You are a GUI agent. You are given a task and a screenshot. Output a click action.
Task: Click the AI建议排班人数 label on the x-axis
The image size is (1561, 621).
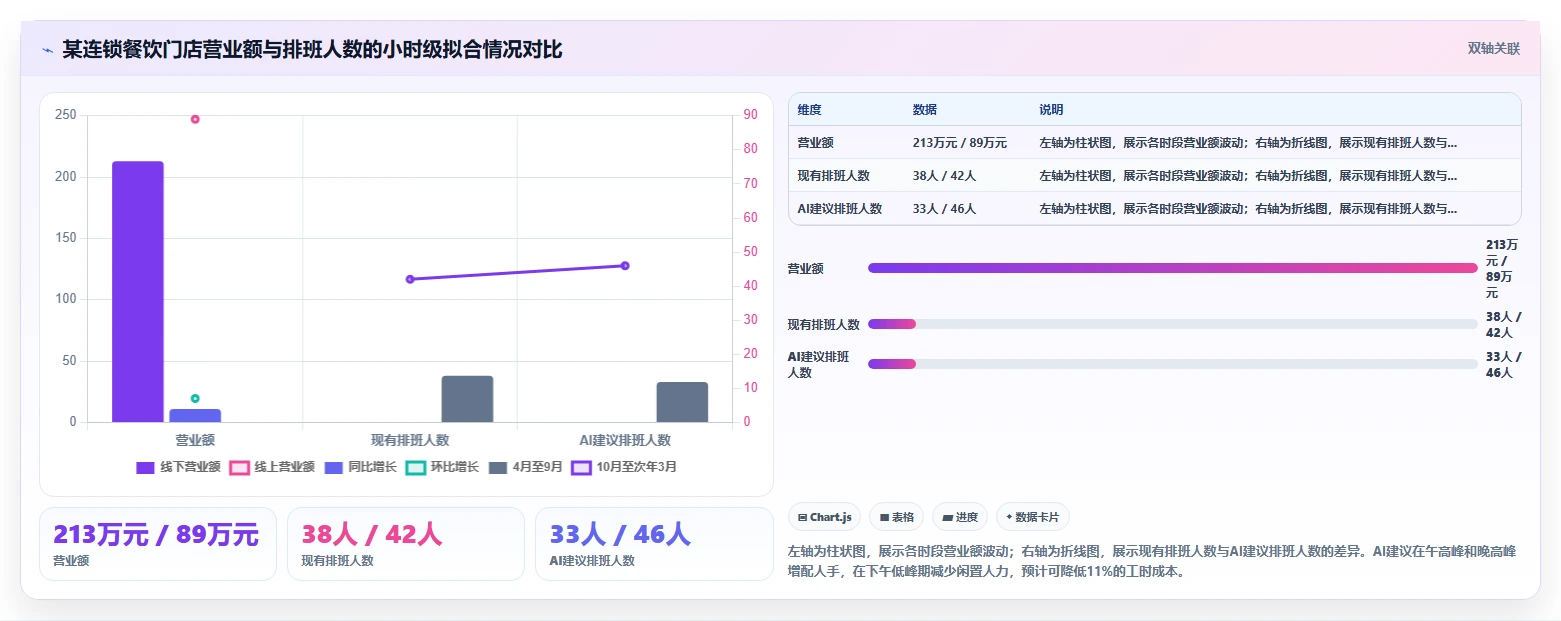pos(625,439)
